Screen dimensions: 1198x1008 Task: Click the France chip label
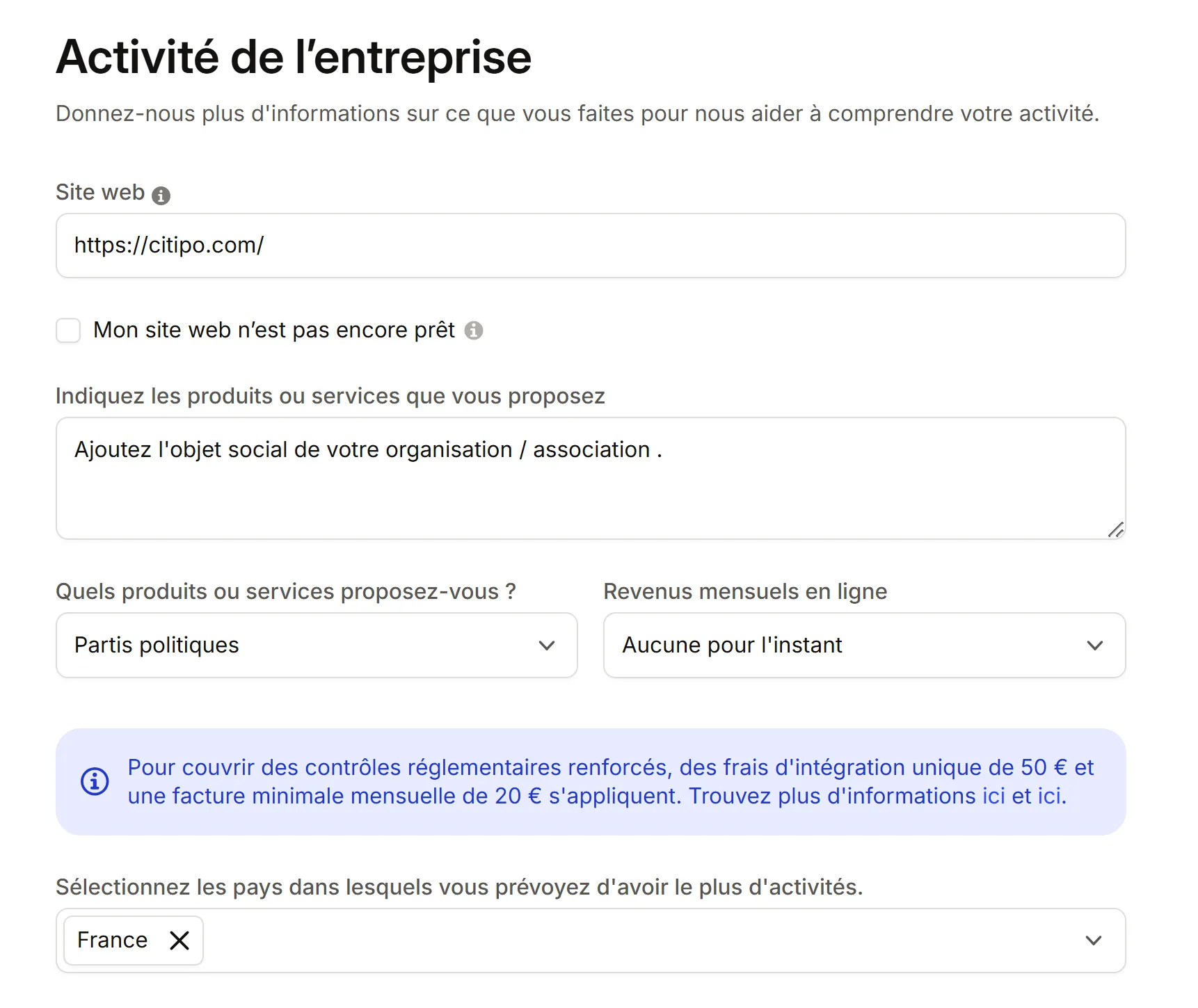click(x=112, y=941)
